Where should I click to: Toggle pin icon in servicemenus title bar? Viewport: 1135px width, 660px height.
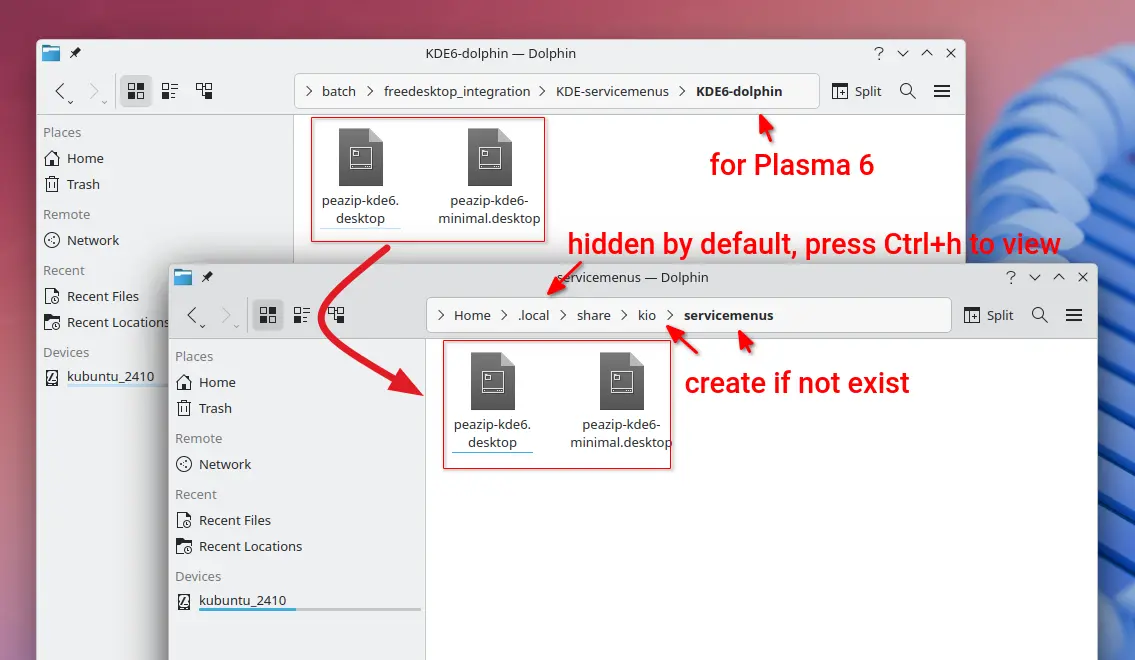pos(208,277)
